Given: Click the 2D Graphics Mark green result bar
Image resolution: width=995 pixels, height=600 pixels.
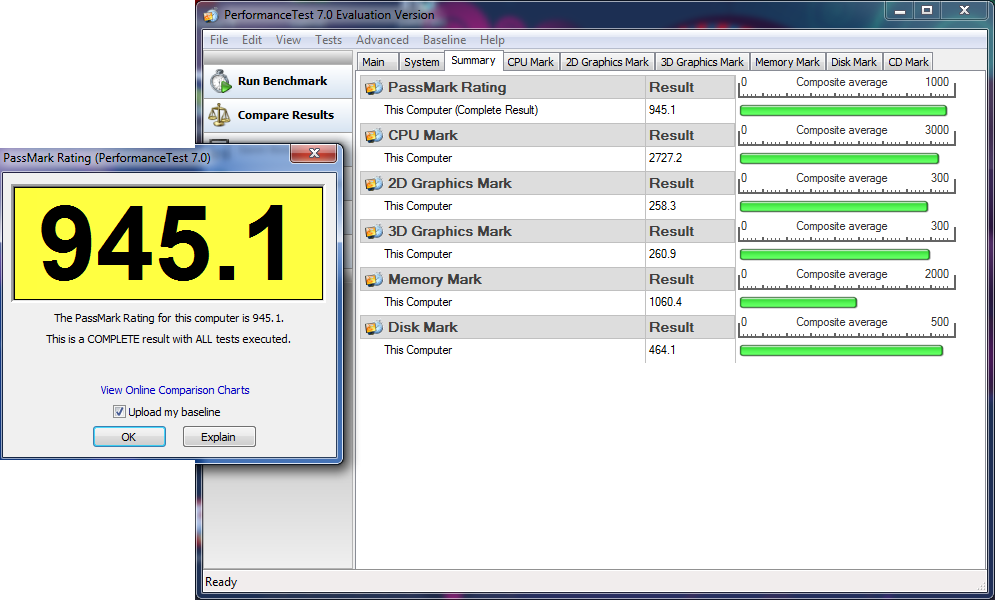Looking at the screenshot, I should tap(834, 206).
